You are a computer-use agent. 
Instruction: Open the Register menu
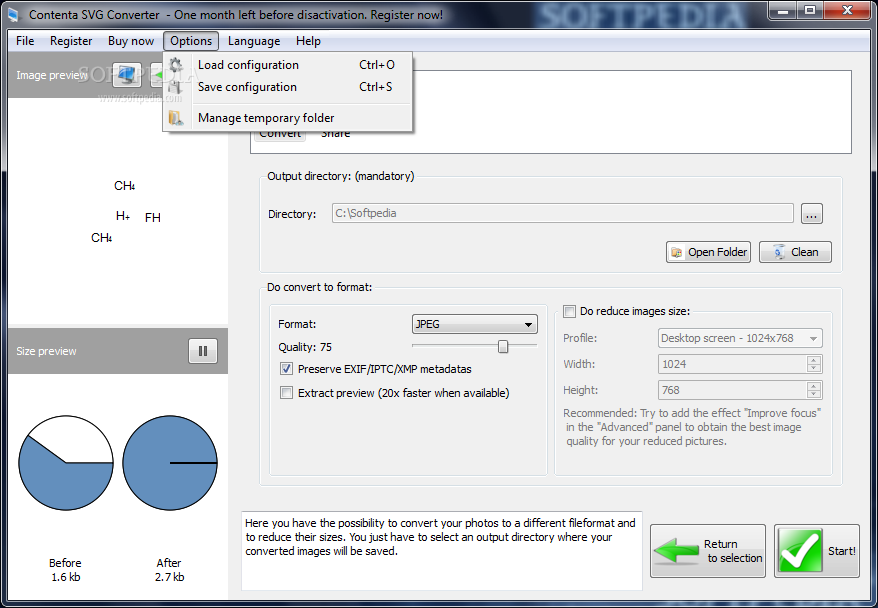click(x=71, y=41)
